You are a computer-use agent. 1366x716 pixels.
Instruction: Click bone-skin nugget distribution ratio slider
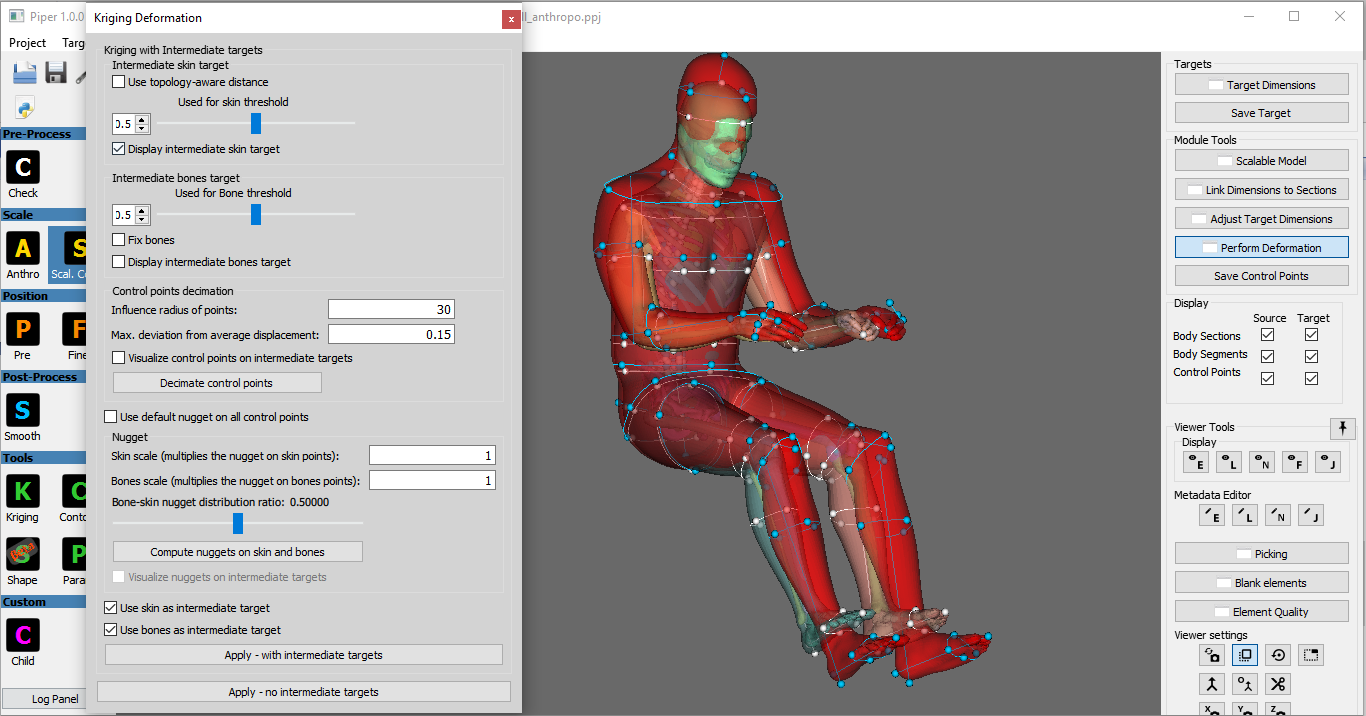[238, 523]
